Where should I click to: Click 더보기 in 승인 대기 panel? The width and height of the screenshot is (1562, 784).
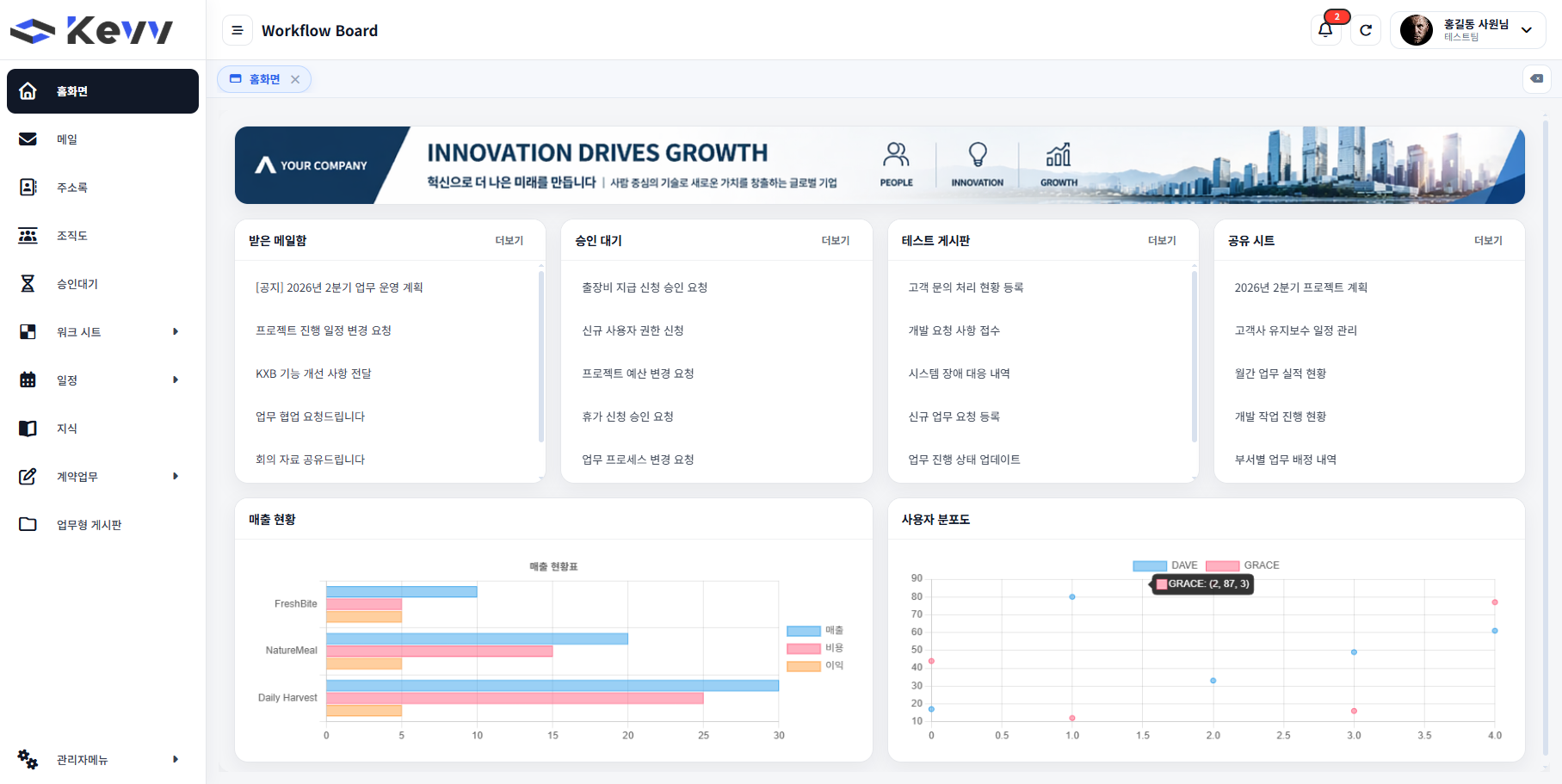point(836,241)
